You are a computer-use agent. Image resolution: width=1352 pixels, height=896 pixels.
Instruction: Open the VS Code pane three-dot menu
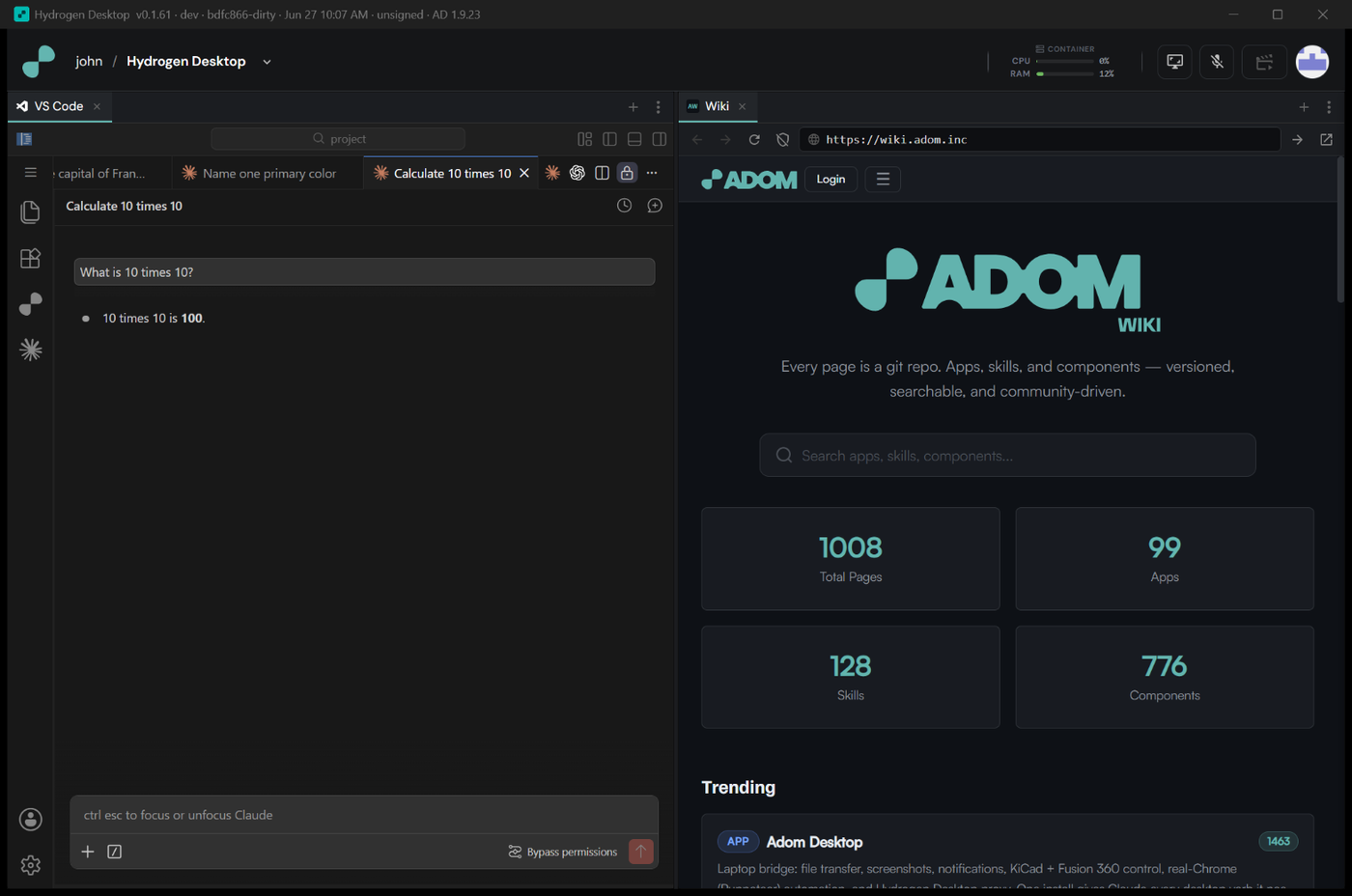(659, 107)
